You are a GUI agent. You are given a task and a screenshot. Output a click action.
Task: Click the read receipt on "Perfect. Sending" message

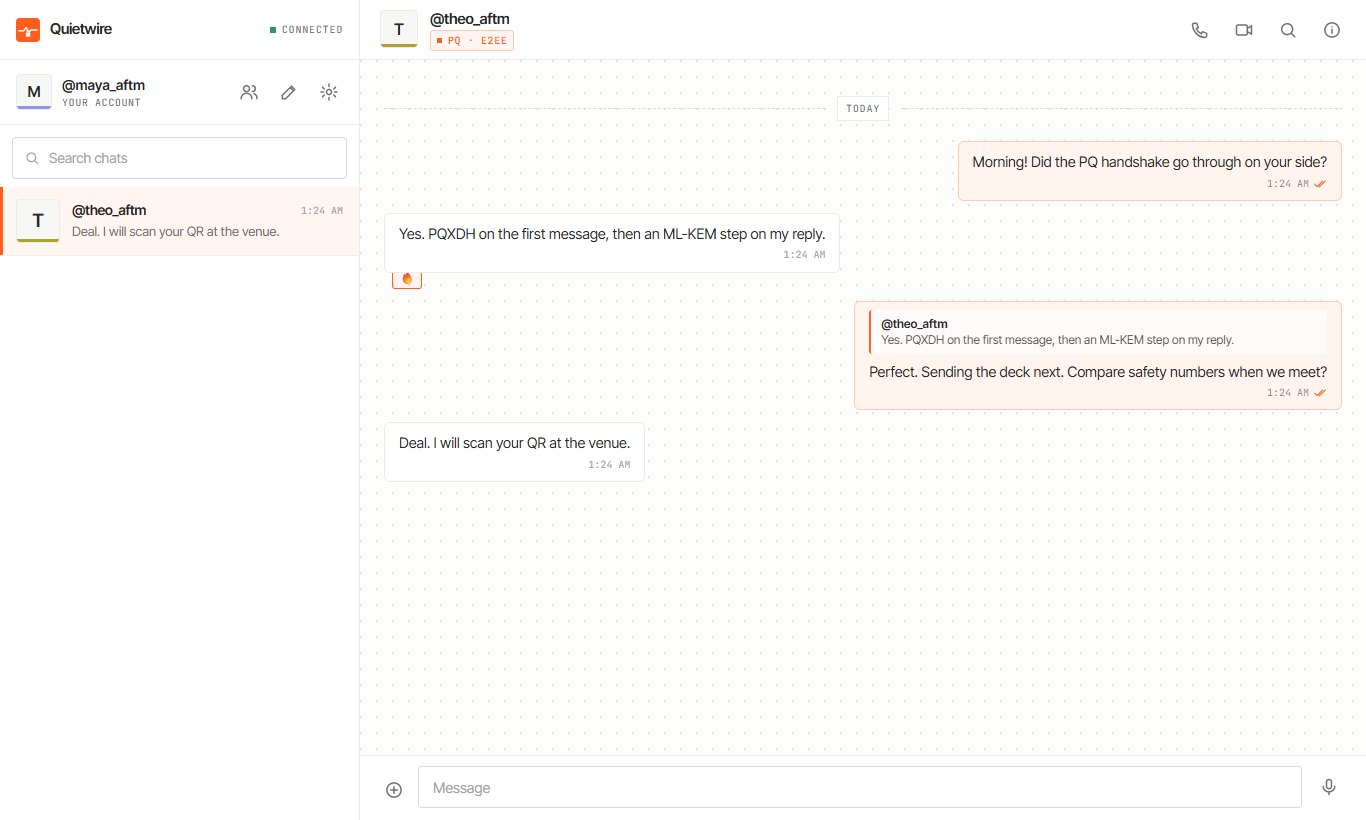point(1320,393)
